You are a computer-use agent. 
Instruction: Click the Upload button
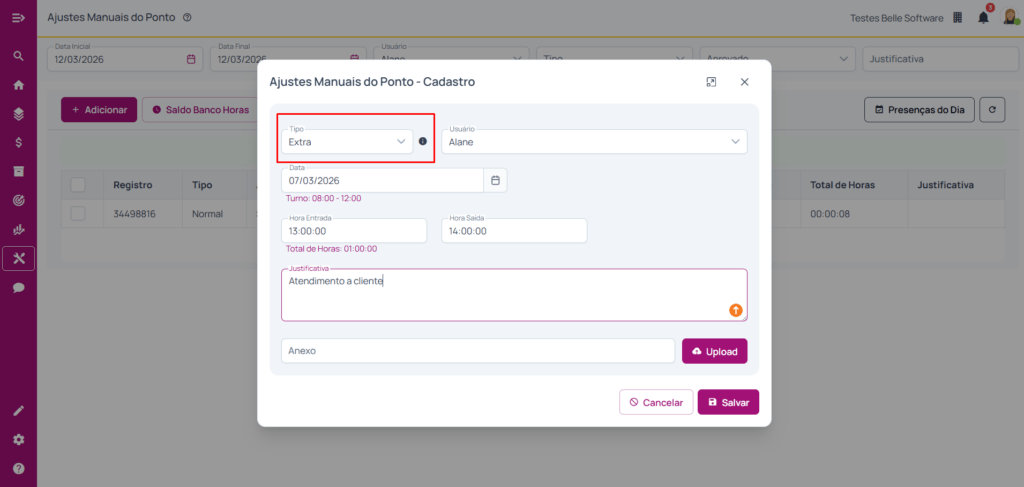714,351
